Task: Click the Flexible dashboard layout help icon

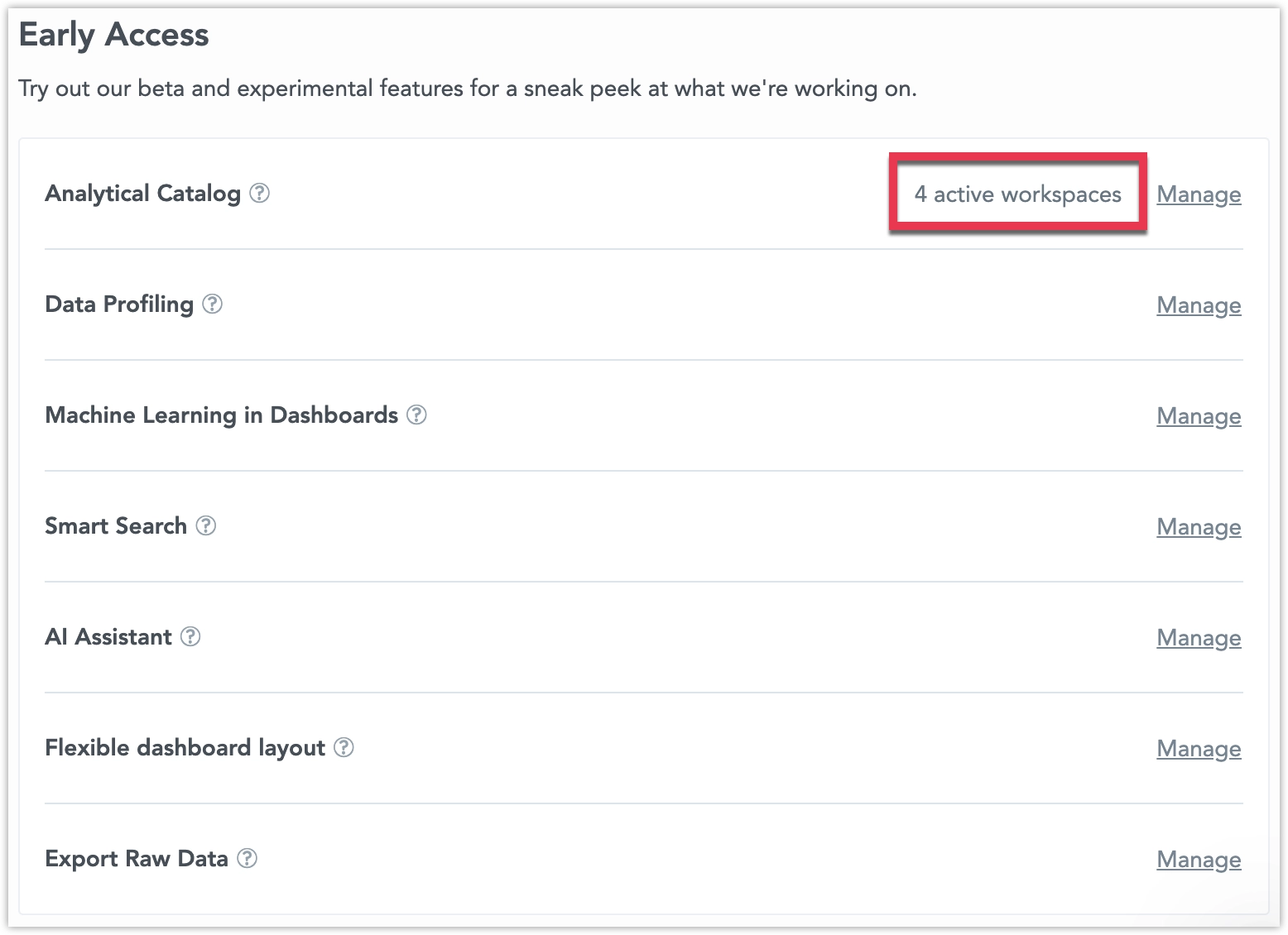Action: [344, 748]
